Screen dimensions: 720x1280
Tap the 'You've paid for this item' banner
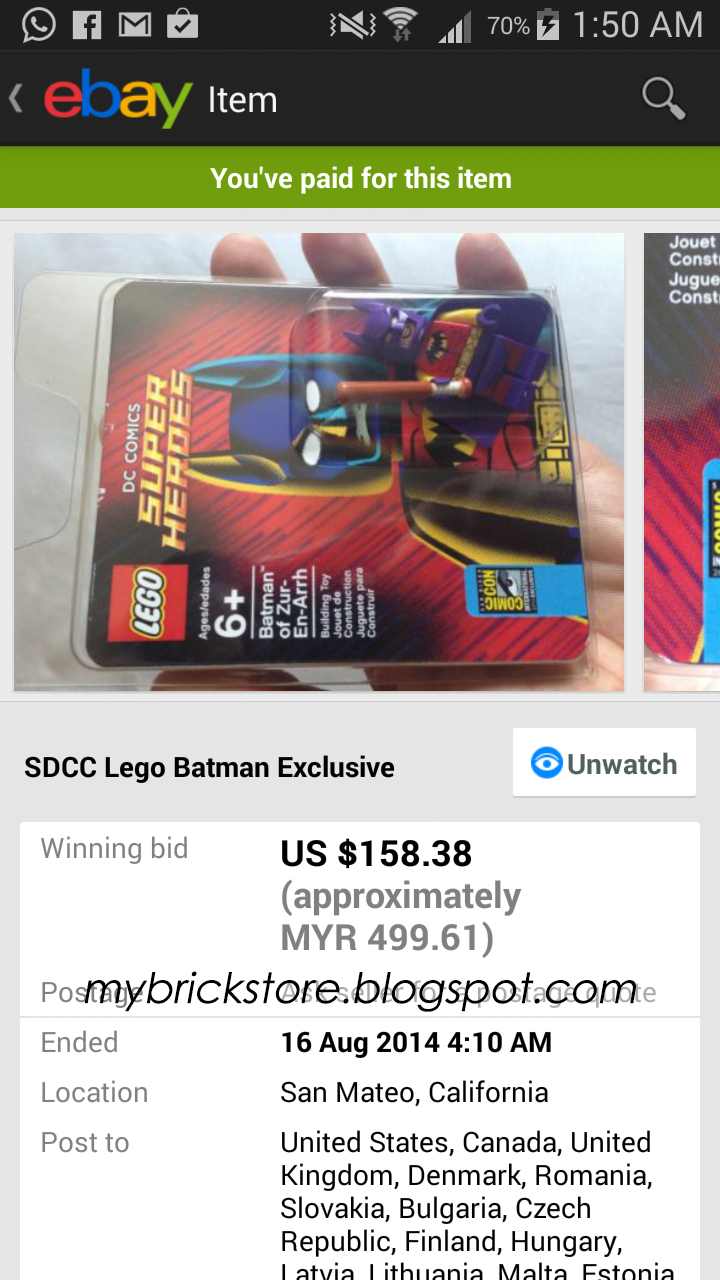(360, 178)
